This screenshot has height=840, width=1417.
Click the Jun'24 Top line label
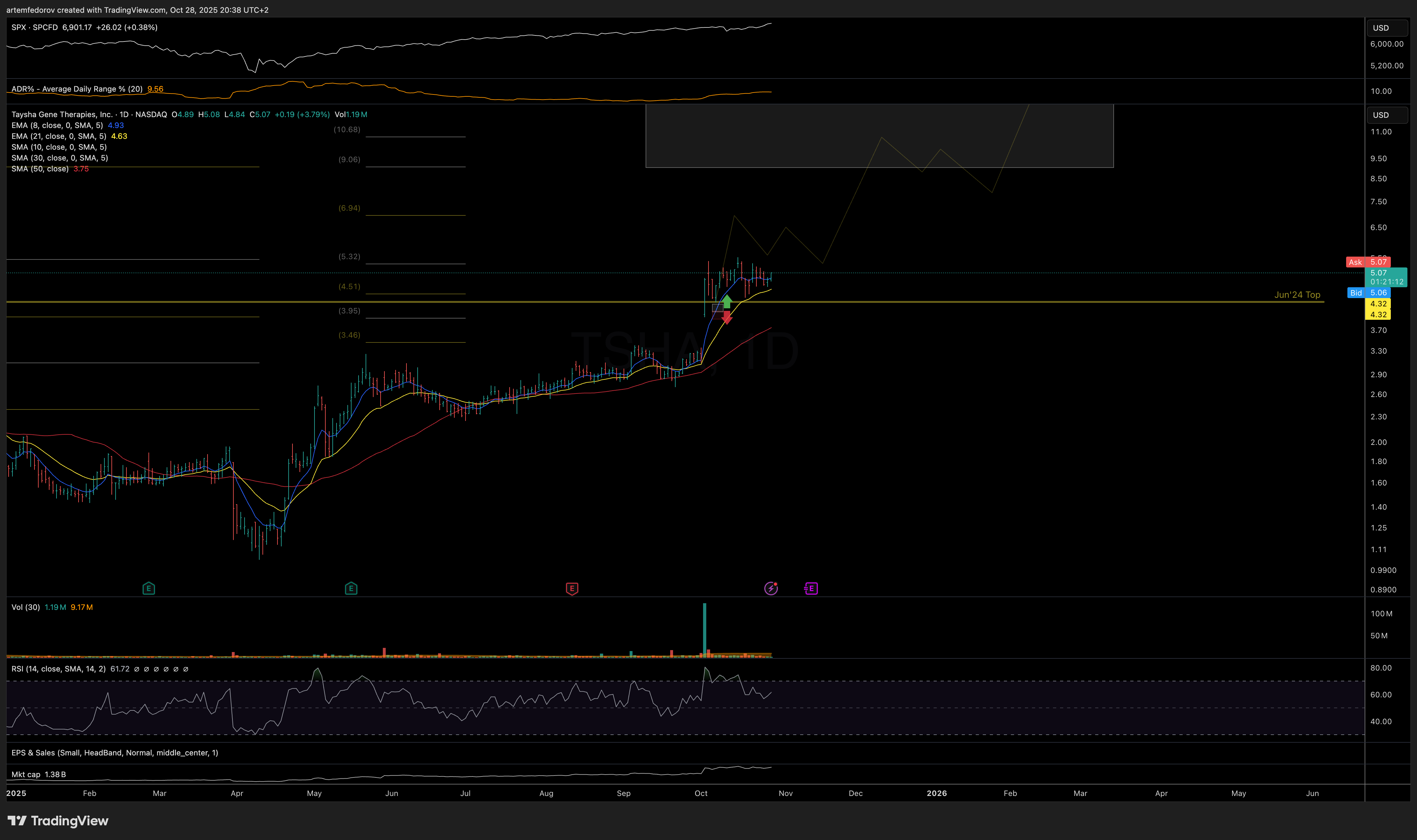pyautogui.click(x=1297, y=295)
